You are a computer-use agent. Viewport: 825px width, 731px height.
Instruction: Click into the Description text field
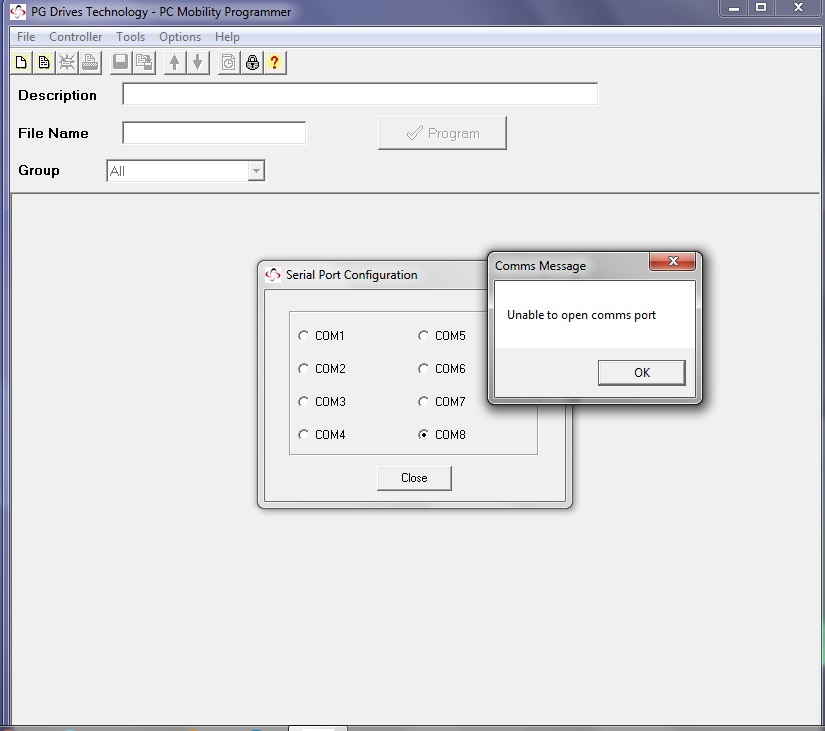[x=360, y=95]
